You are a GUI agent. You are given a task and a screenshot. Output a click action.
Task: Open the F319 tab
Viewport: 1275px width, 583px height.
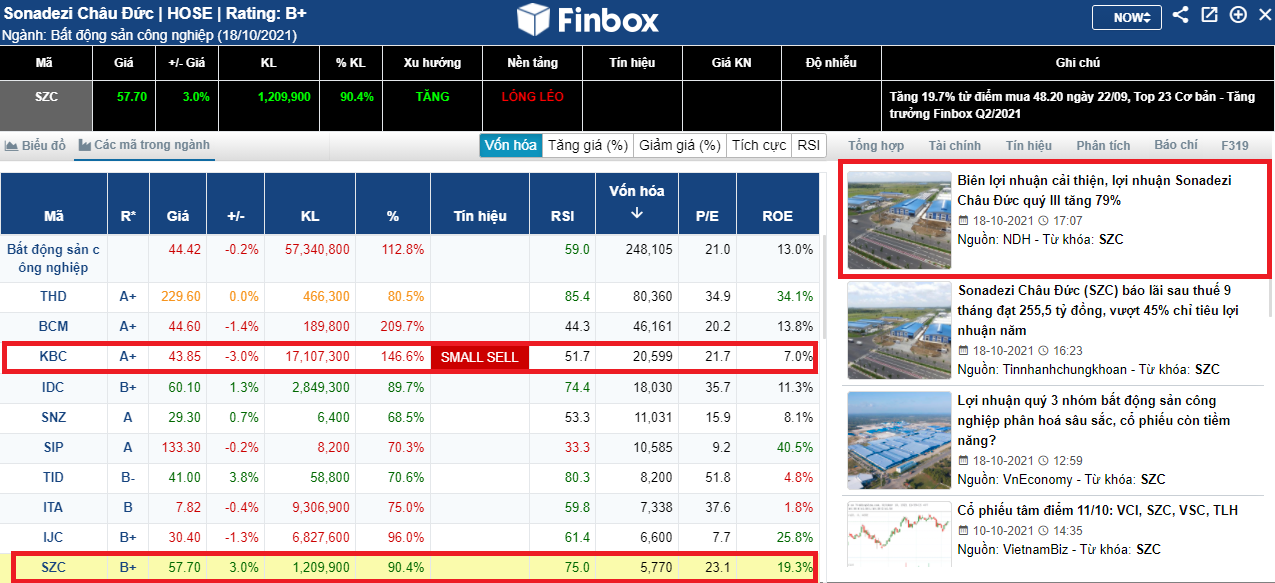pyautogui.click(x=1235, y=146)
